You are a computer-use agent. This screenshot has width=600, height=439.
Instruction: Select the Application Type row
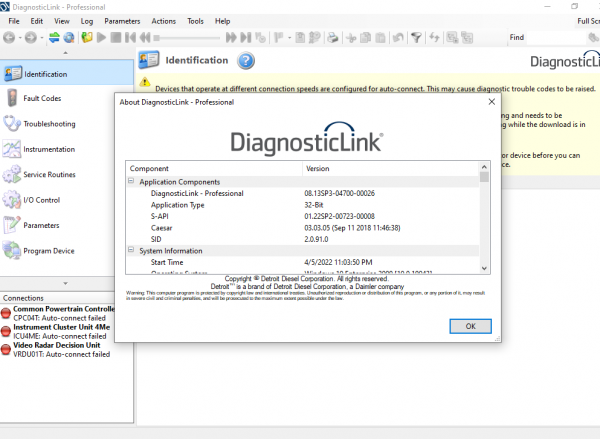(x=302, y=205)
